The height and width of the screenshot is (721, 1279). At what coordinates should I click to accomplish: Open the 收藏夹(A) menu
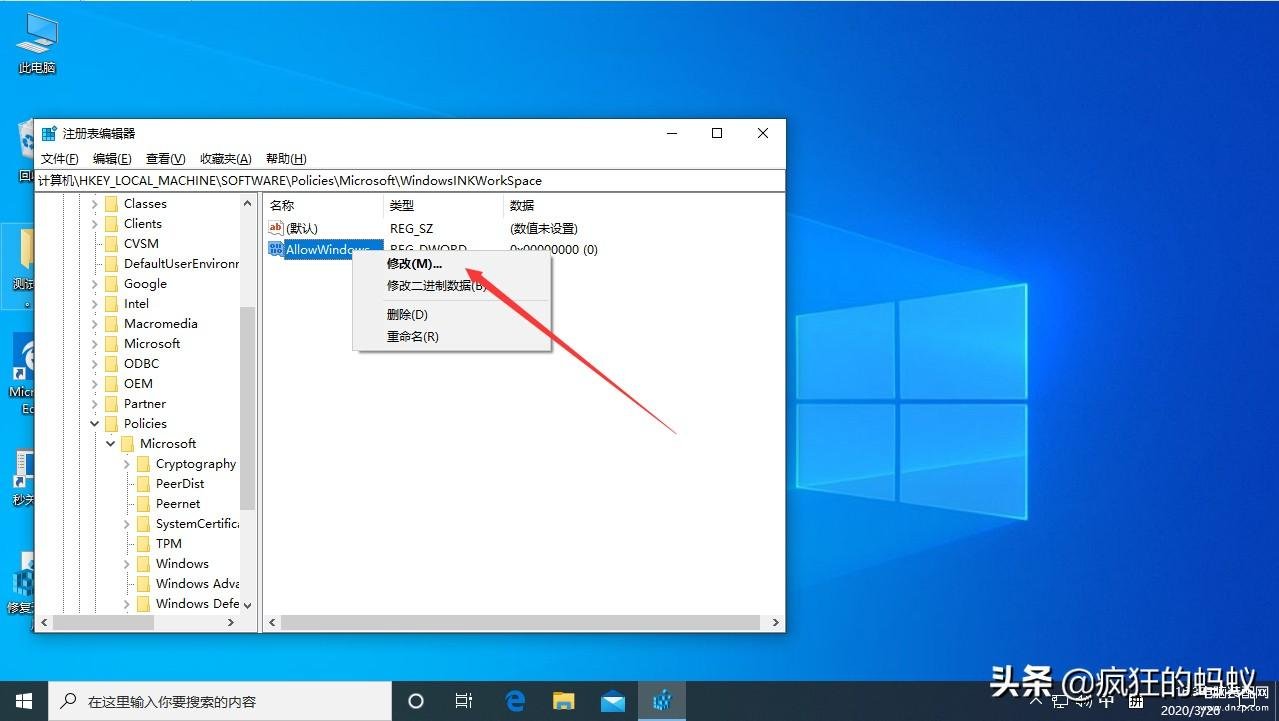[x=226, y=159]
